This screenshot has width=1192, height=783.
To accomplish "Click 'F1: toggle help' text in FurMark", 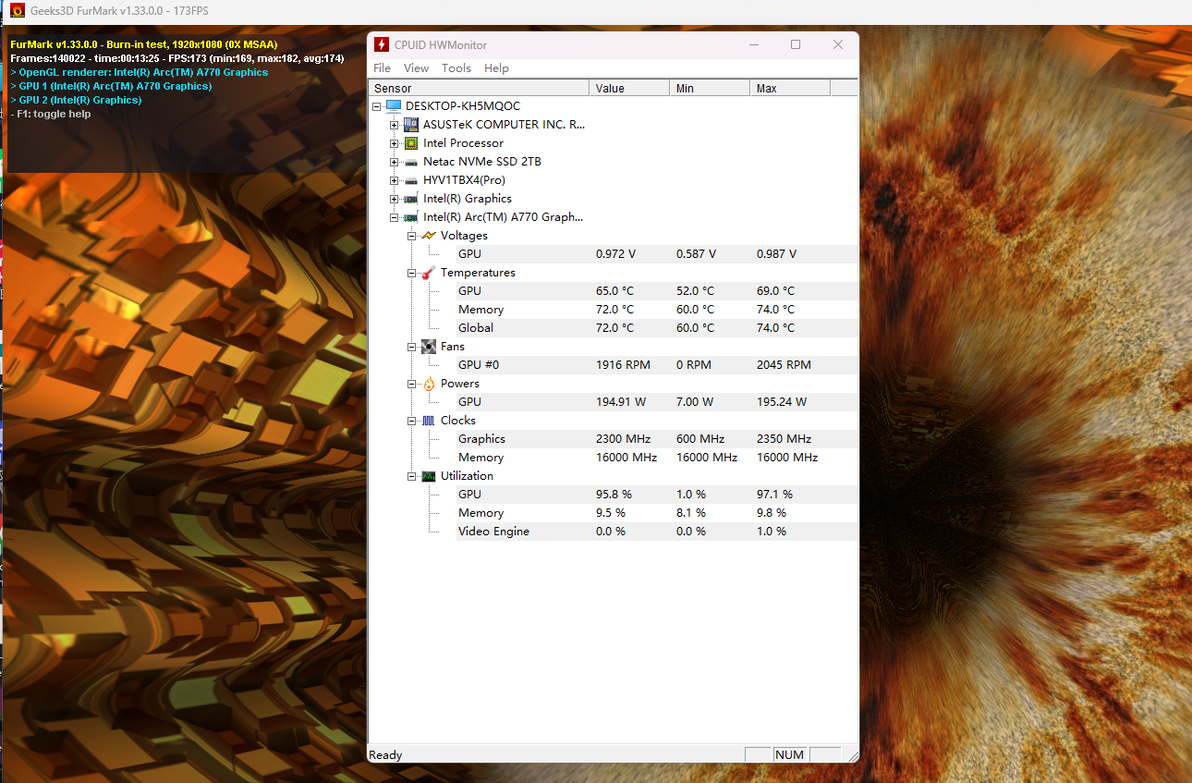I will pos(51,114).
